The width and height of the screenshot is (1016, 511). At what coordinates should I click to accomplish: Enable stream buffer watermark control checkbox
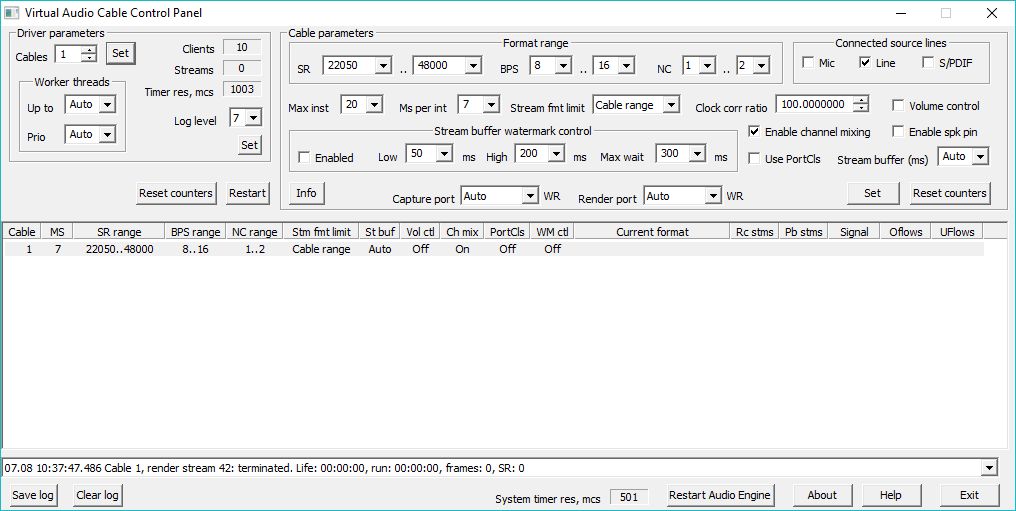[x=303, y=157]
